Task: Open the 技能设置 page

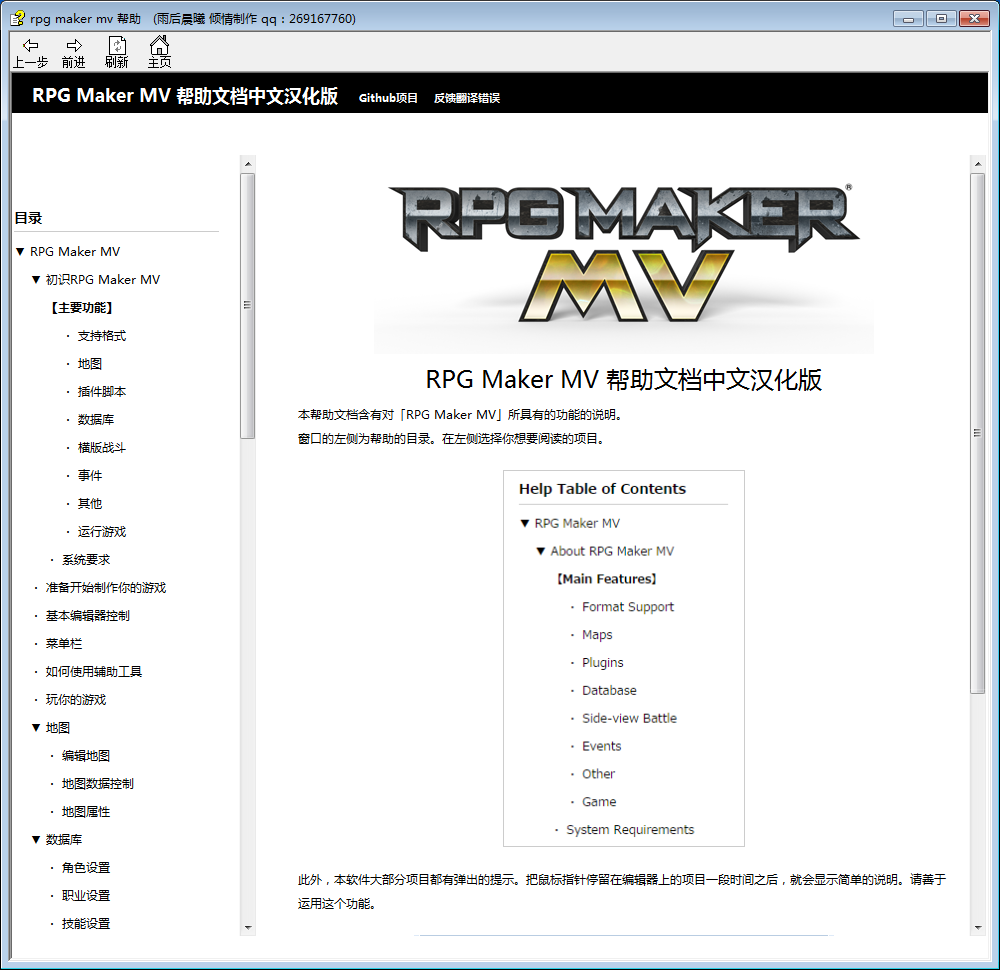Action: 86,924
